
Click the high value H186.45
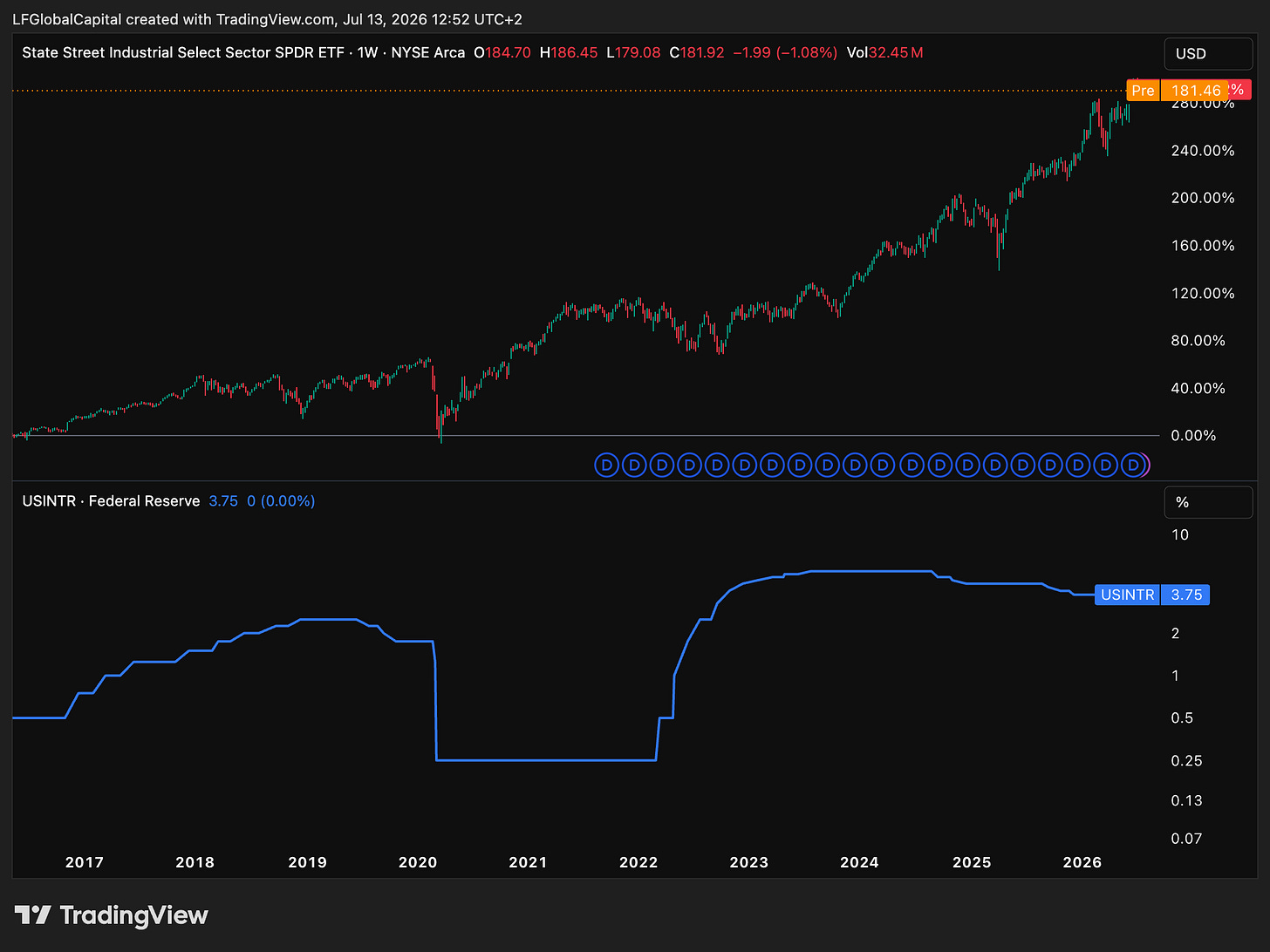pos(569,52)
